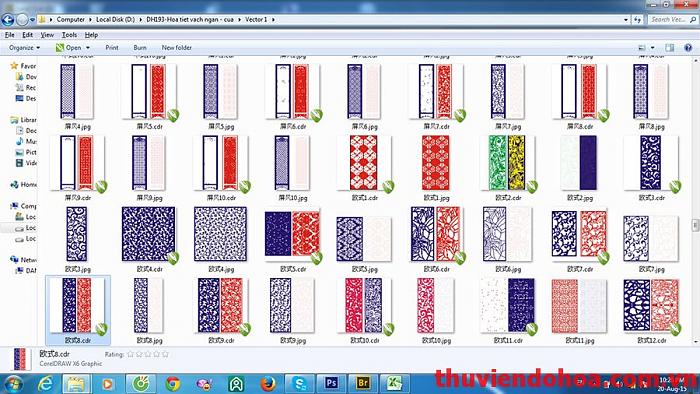700x394 pixels.
Task: Click the Forward navigation arrow
Action: tap(22, 20)
